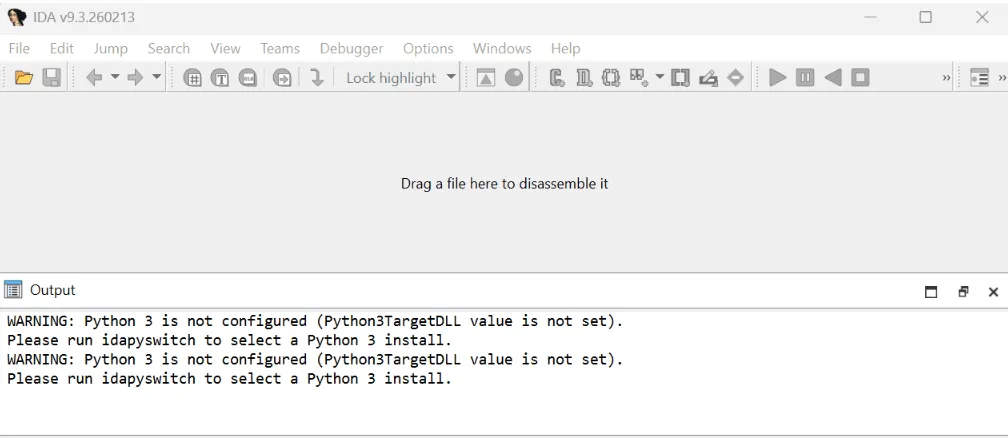This screenshot has width=1008, height=438.
Task: Click the gray circle toolbar icon
Action: pyautogui.click(x=514, y=78)
